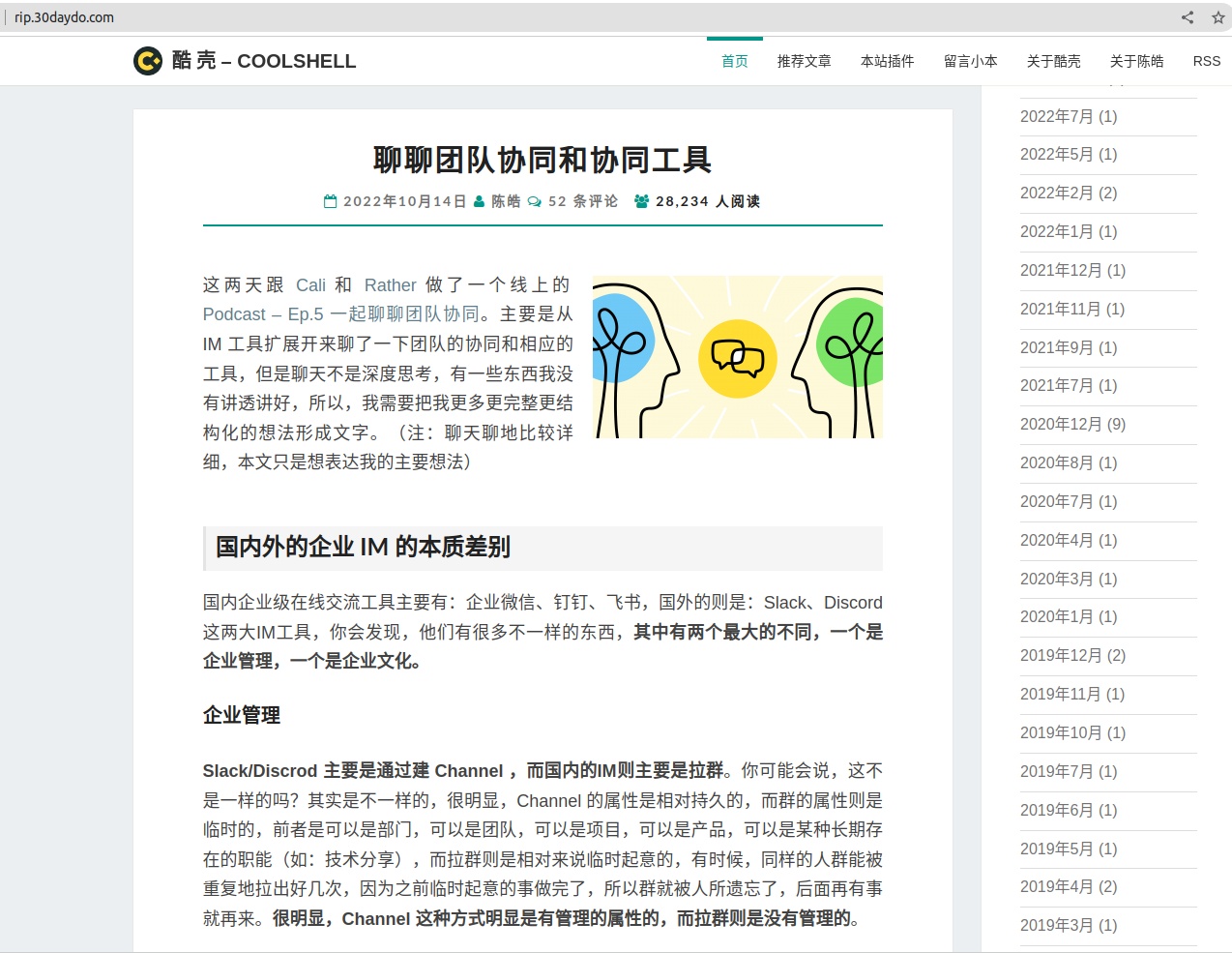Click the post date 2022年10月14日
The image size is (1232, 953).
(x=405, y=201)
